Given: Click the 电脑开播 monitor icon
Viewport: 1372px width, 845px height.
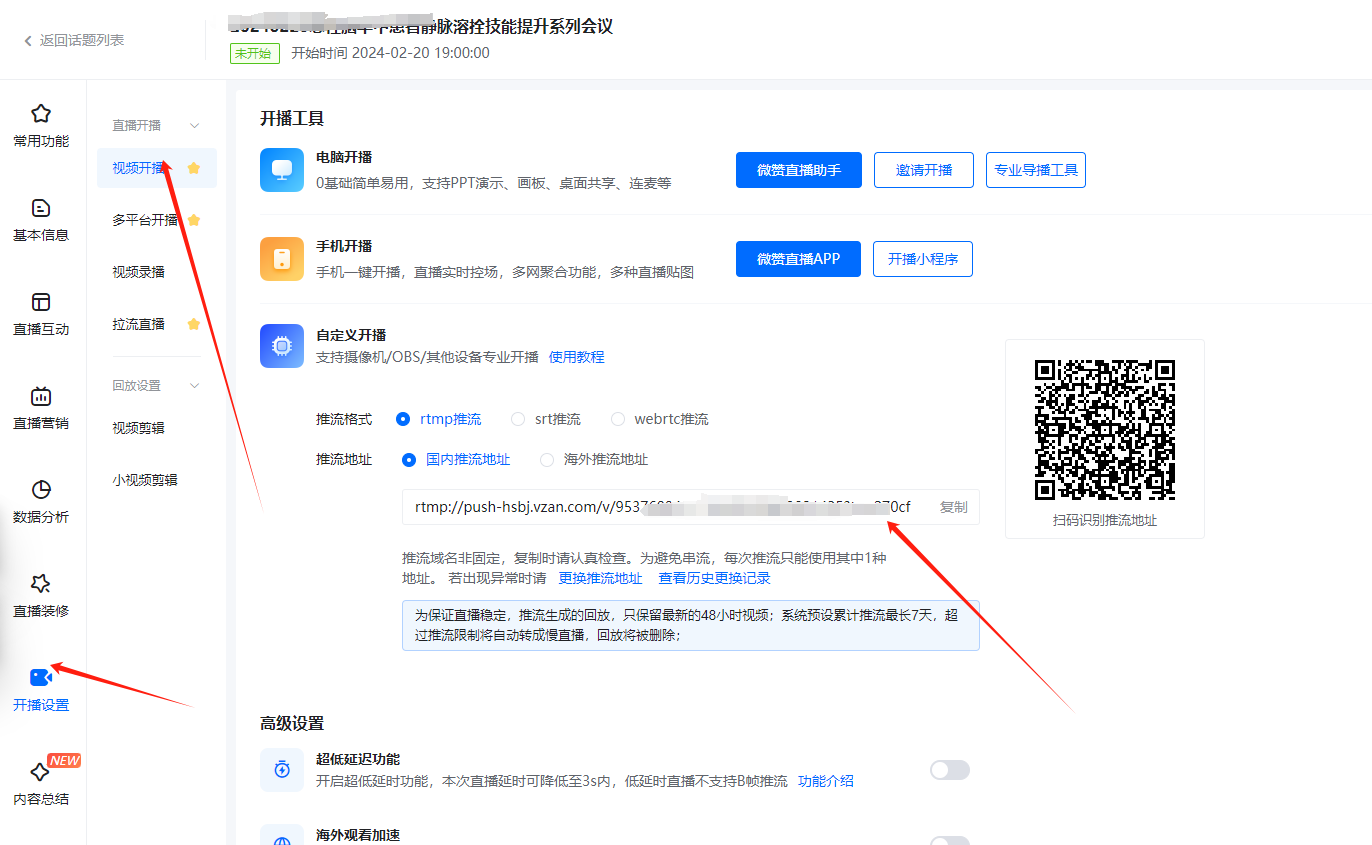Looking at the screenshot, I should pos(282,170).
